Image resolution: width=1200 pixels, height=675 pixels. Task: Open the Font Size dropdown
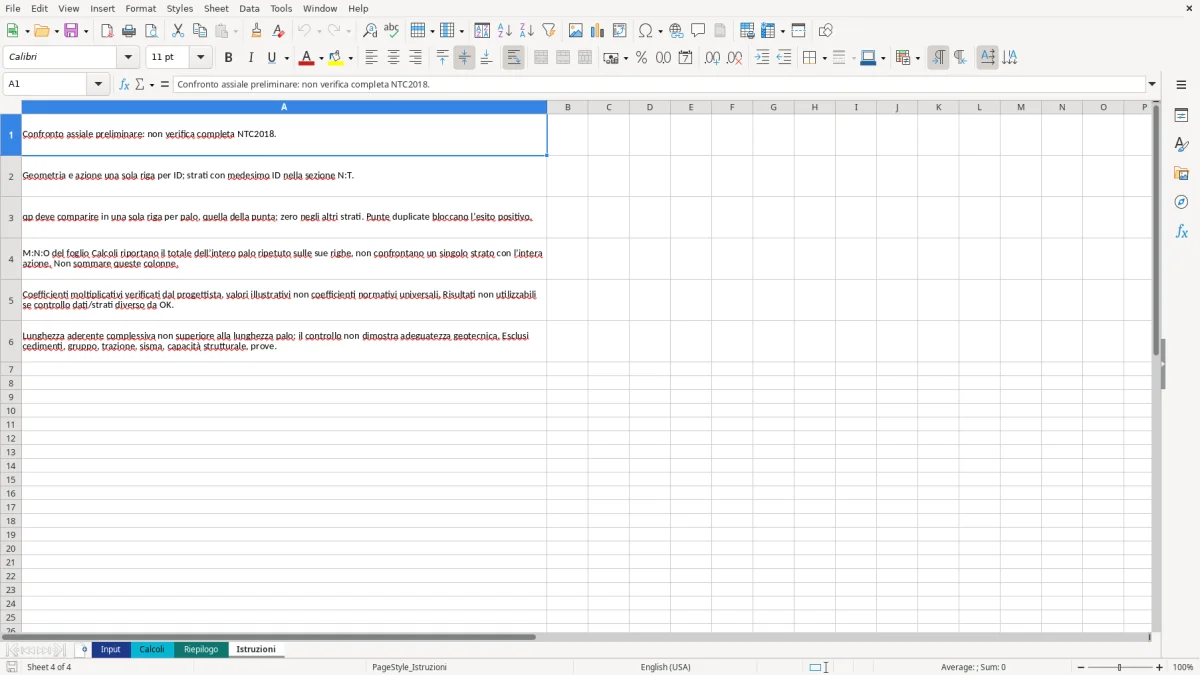pyautogui.click(x=201, y=58)
